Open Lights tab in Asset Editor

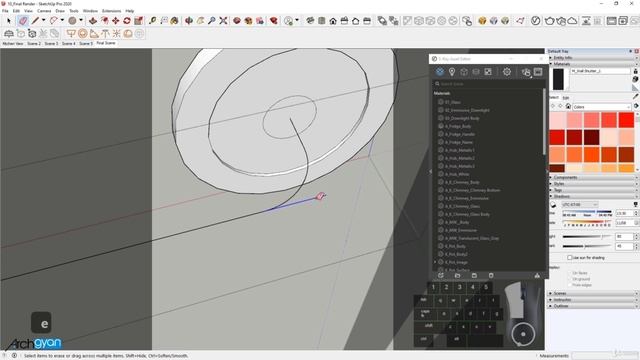(x=452, y=72)
